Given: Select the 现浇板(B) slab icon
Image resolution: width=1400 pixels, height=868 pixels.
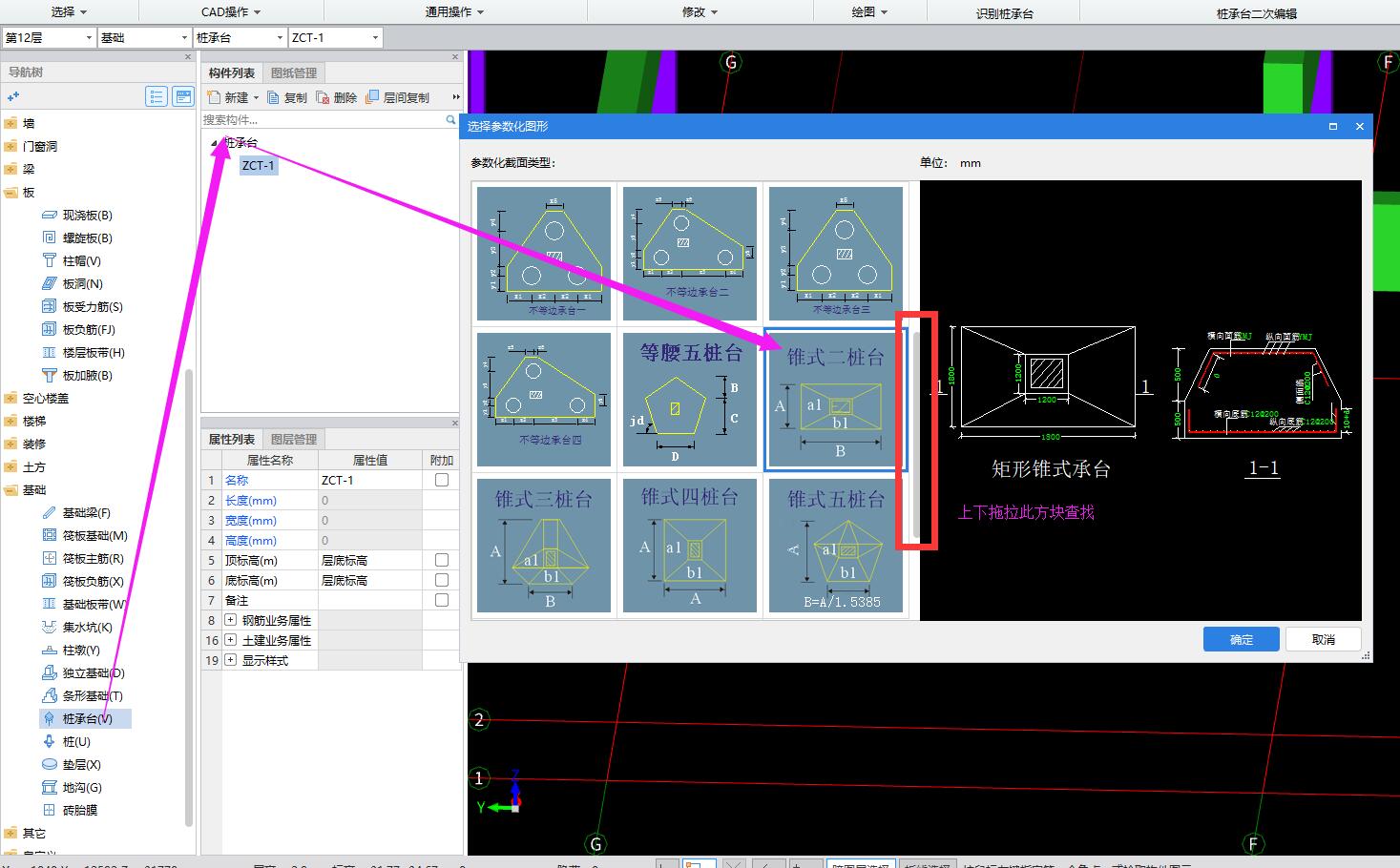Looking at the screenshot, I should tap(50, 216).
